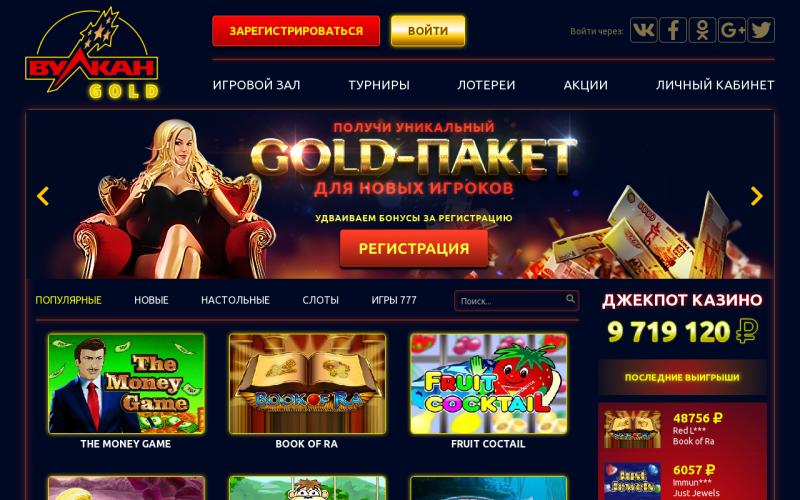
Task: Click the search magnifier icon
Action: pos(570,299)
